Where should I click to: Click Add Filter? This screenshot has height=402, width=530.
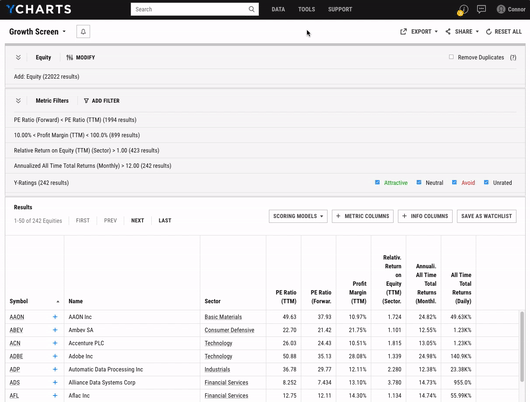(x=101, y=100)
